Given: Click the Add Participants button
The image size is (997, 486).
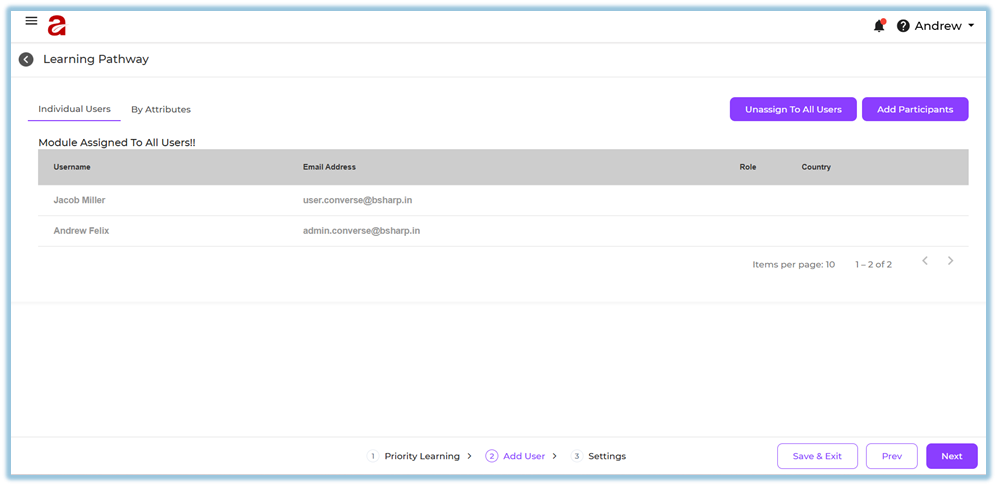Looking at the screenshot, I should coord(915,109).
